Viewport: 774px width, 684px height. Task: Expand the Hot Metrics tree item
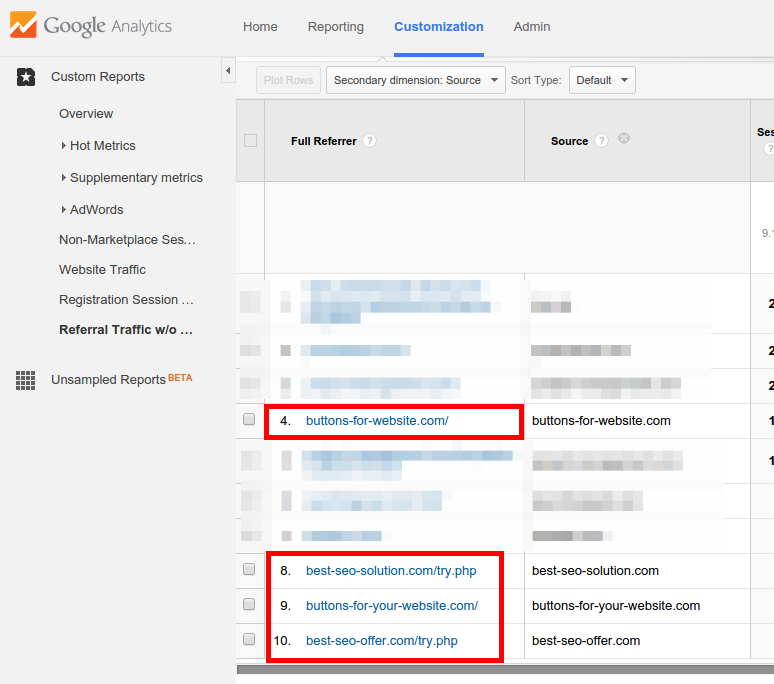click(64, 146)
